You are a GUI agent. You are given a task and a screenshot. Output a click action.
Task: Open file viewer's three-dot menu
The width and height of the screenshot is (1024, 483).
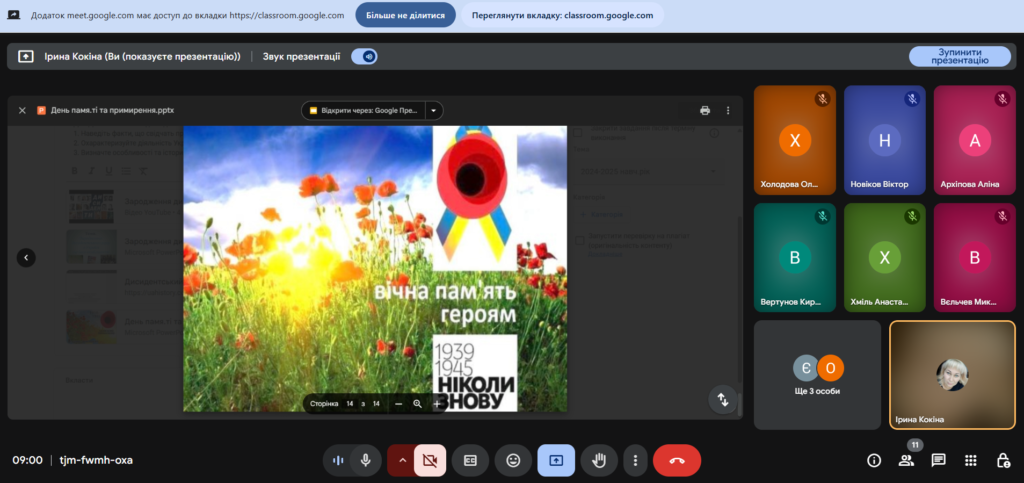coord(728,110)
